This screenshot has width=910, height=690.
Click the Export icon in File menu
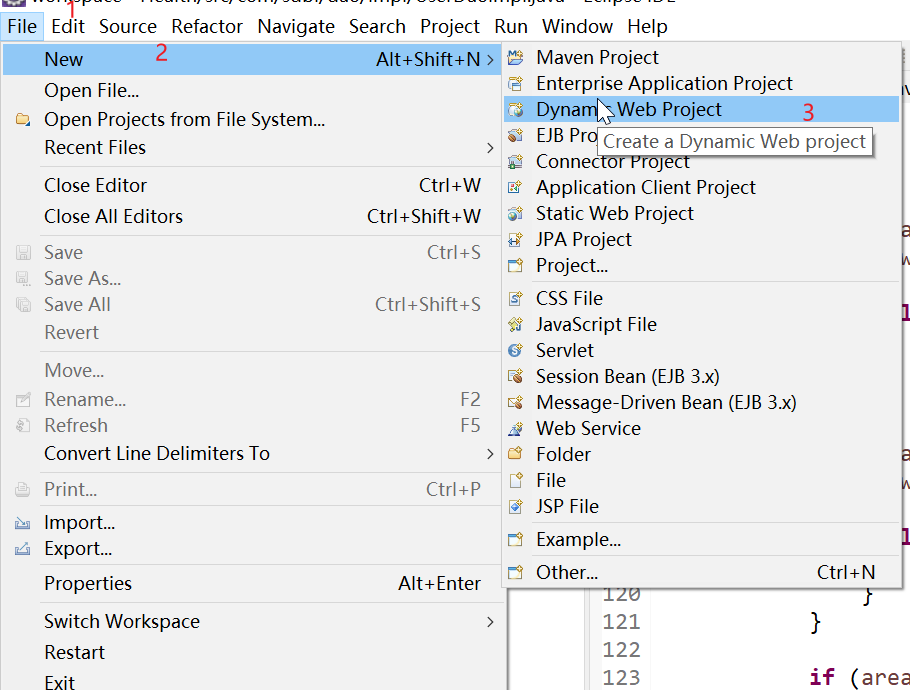tap(23, 549)
